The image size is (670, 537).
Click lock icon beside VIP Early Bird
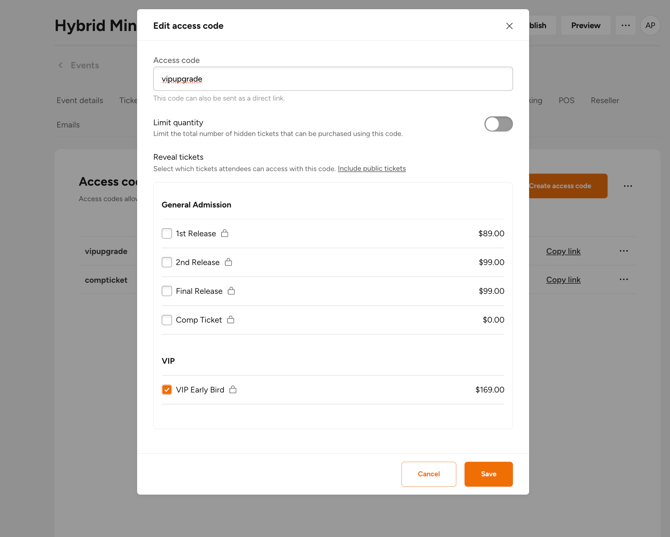(x=232, y=390)
